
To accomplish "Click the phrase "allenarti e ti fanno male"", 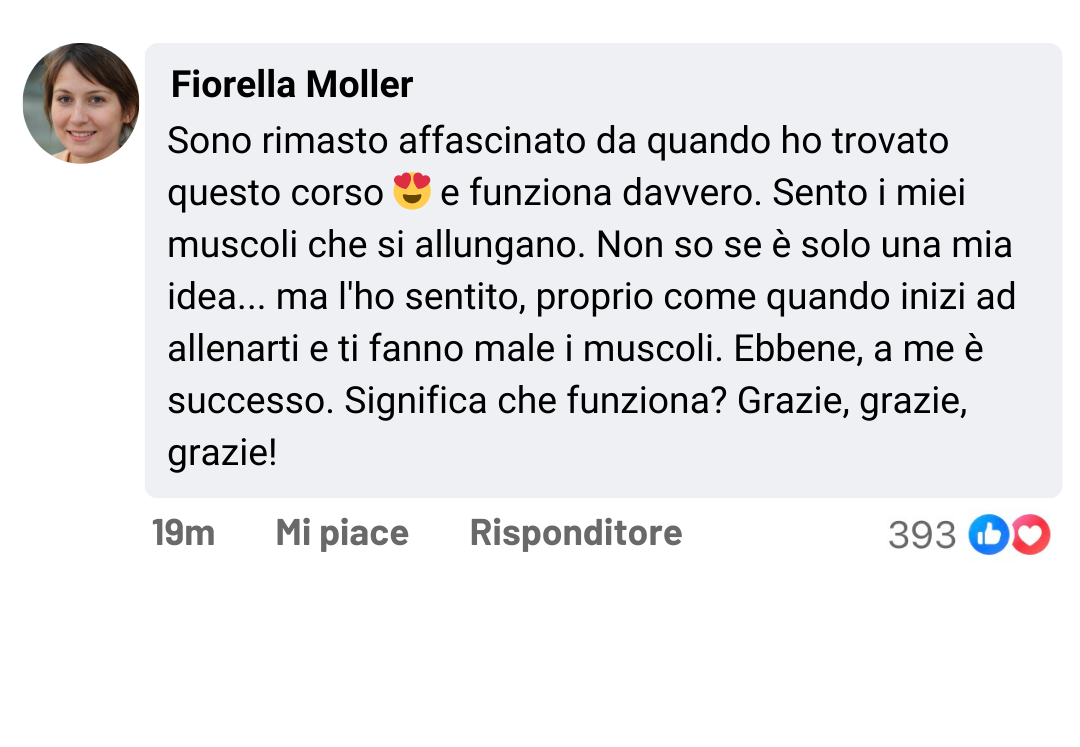I will (365, 349).
